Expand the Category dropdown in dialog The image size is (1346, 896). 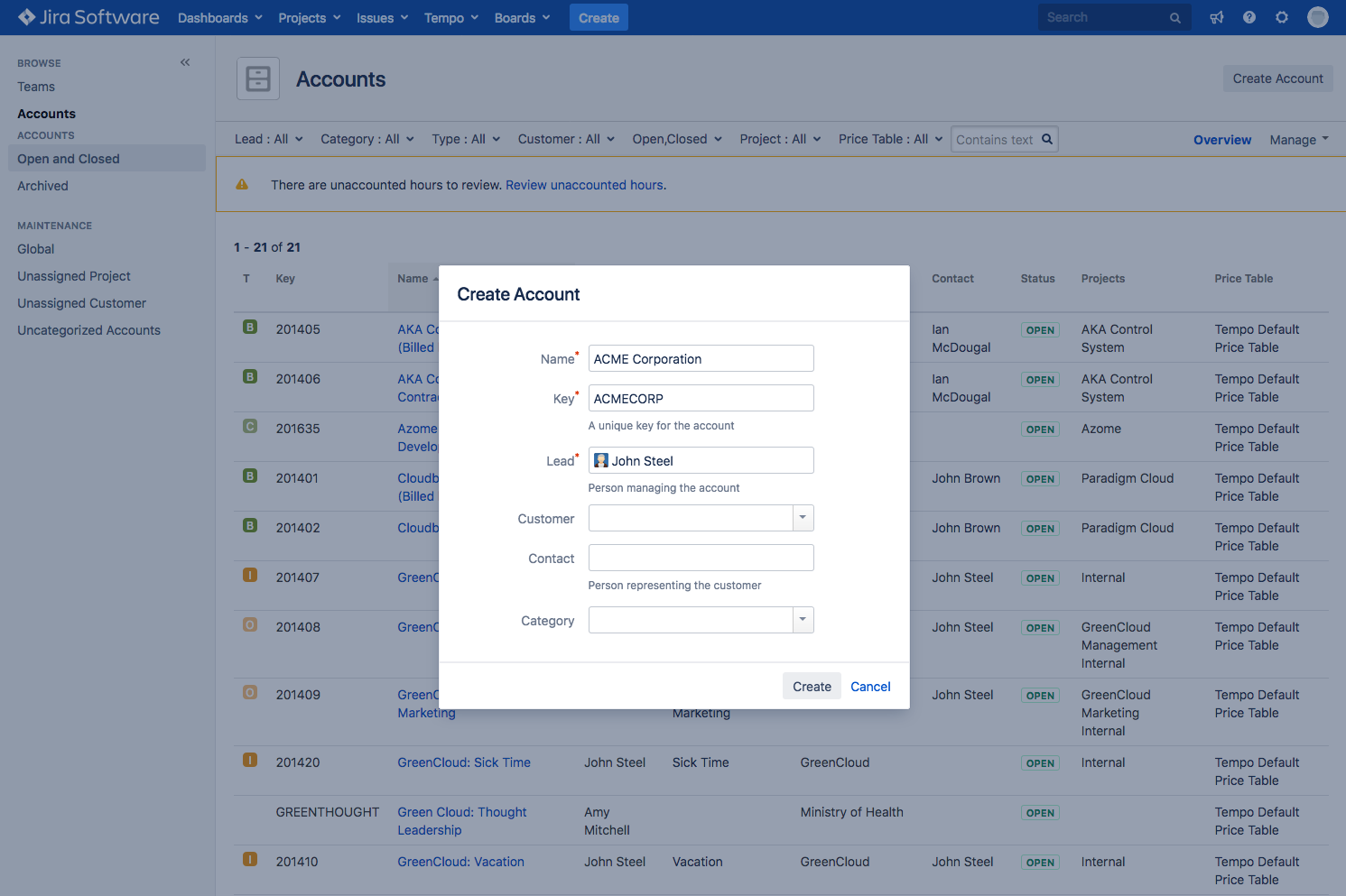[x=803, y=620]
